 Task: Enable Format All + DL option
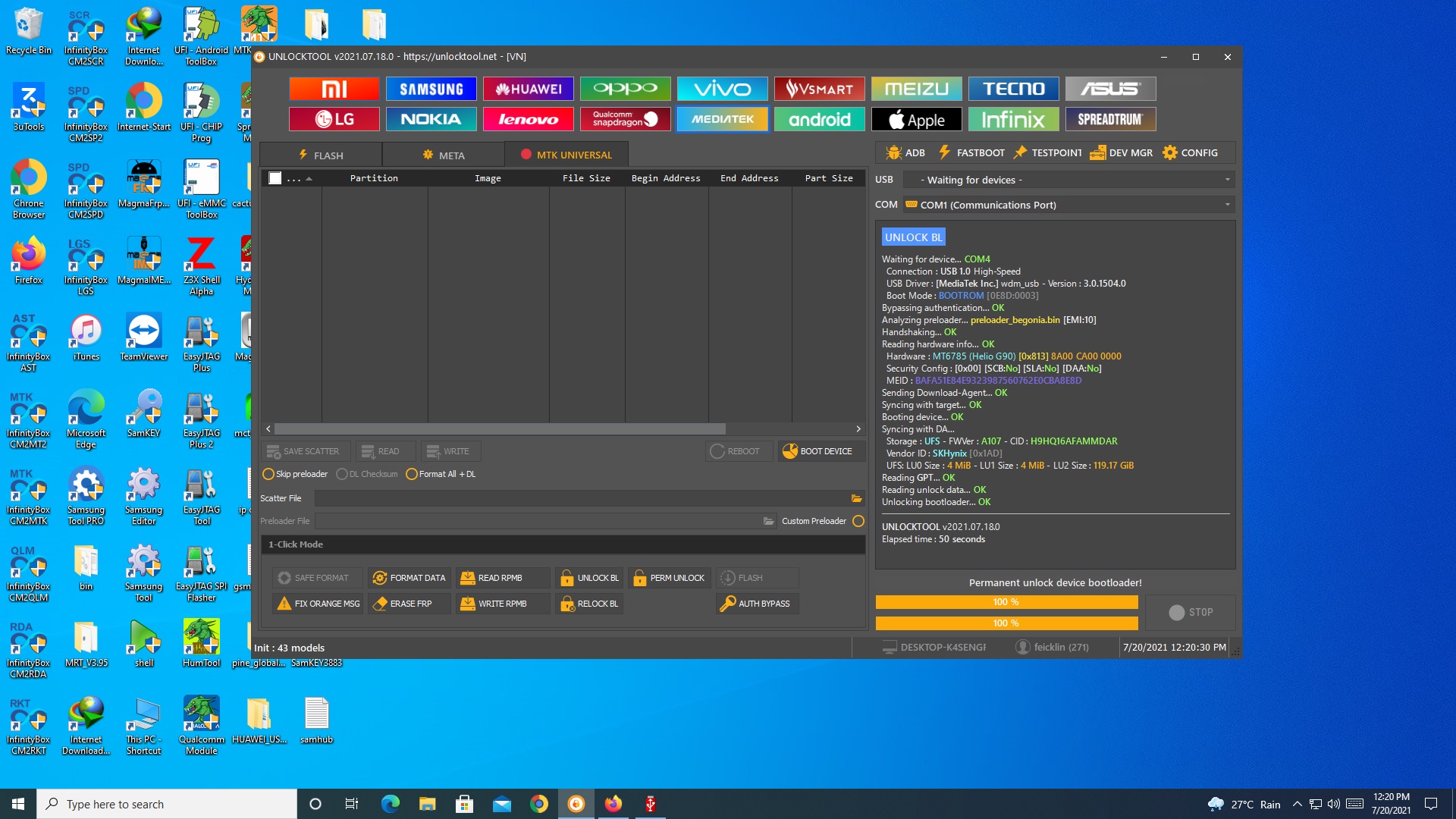click(411, 474)
